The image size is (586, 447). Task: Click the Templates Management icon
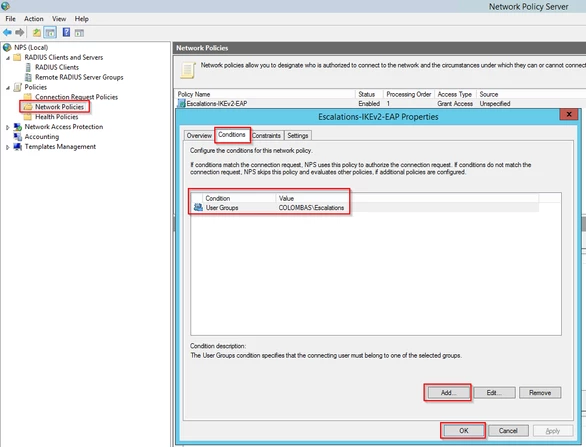pyautogui.click(x=18, y=147)
